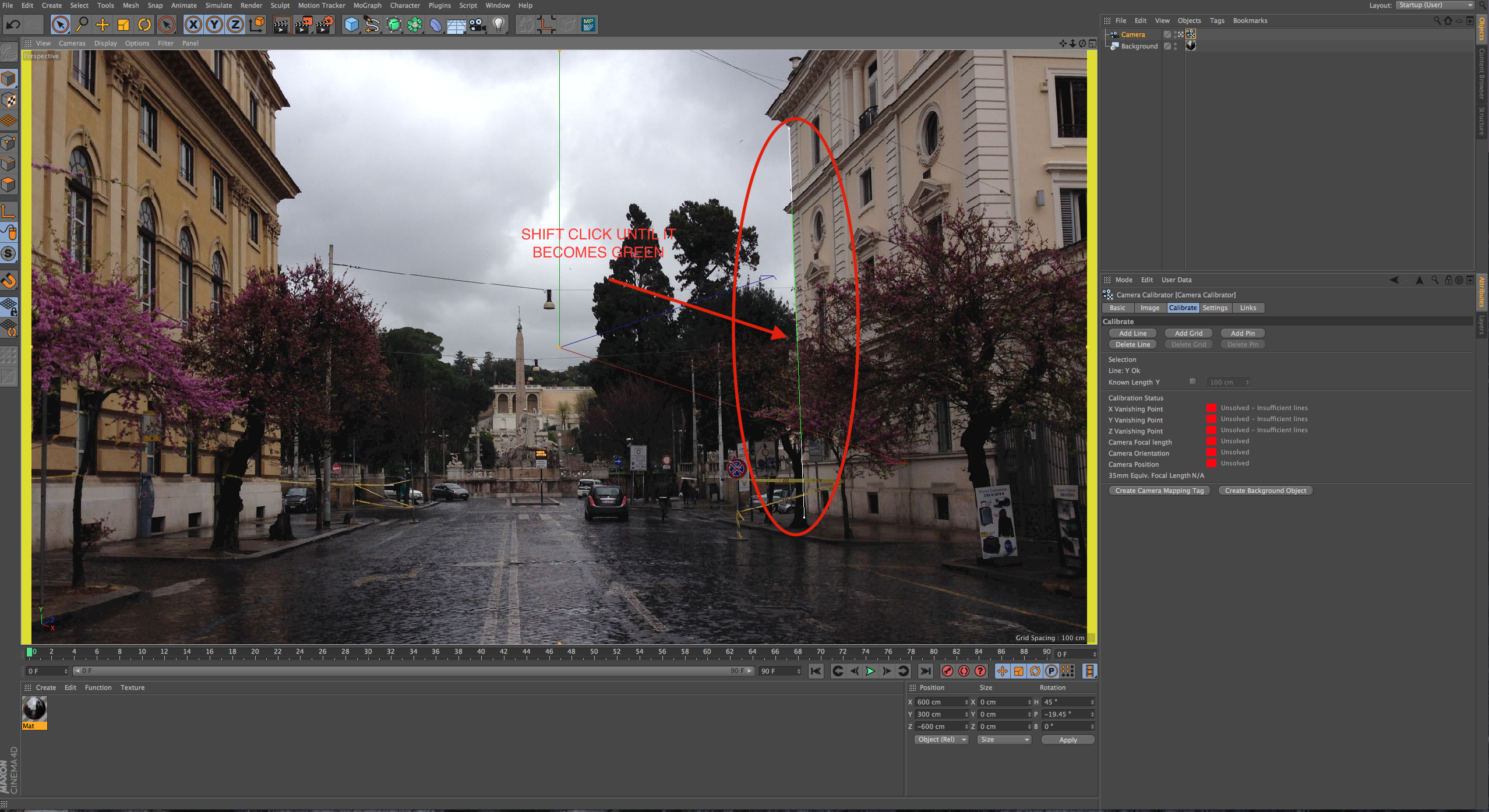Image resolution: width=1489 pixels, height=812 pixels.
Task: Play the animation forward
Action: (870, 671)
